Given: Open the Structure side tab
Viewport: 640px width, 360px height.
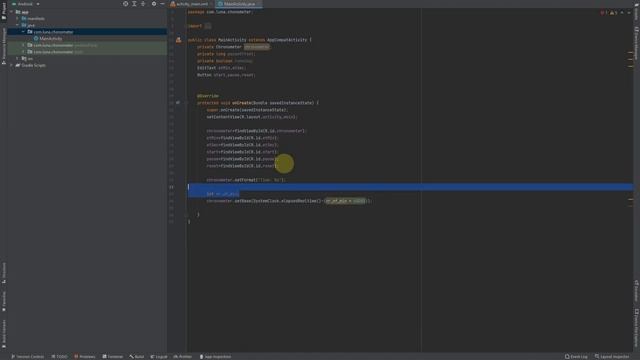Looking at the screenshot, I should click(4, 273).
